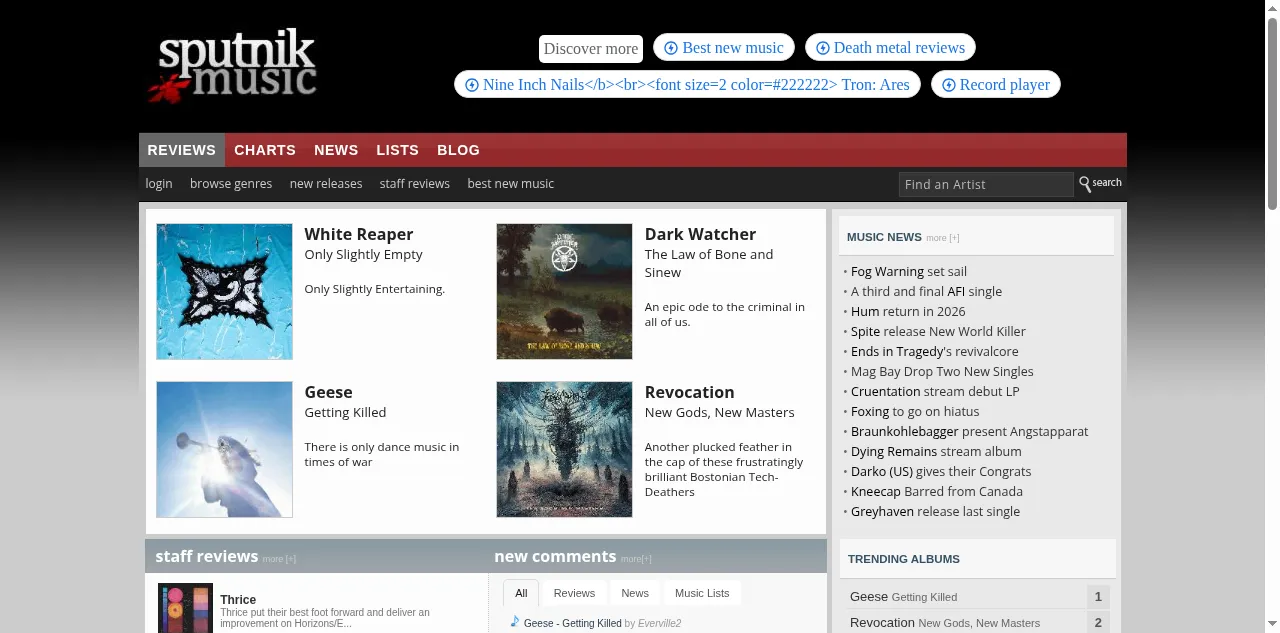Open White Reaper review title
Image resolution: width=1280 pixels, height=633 pixels.
[359, 234]
